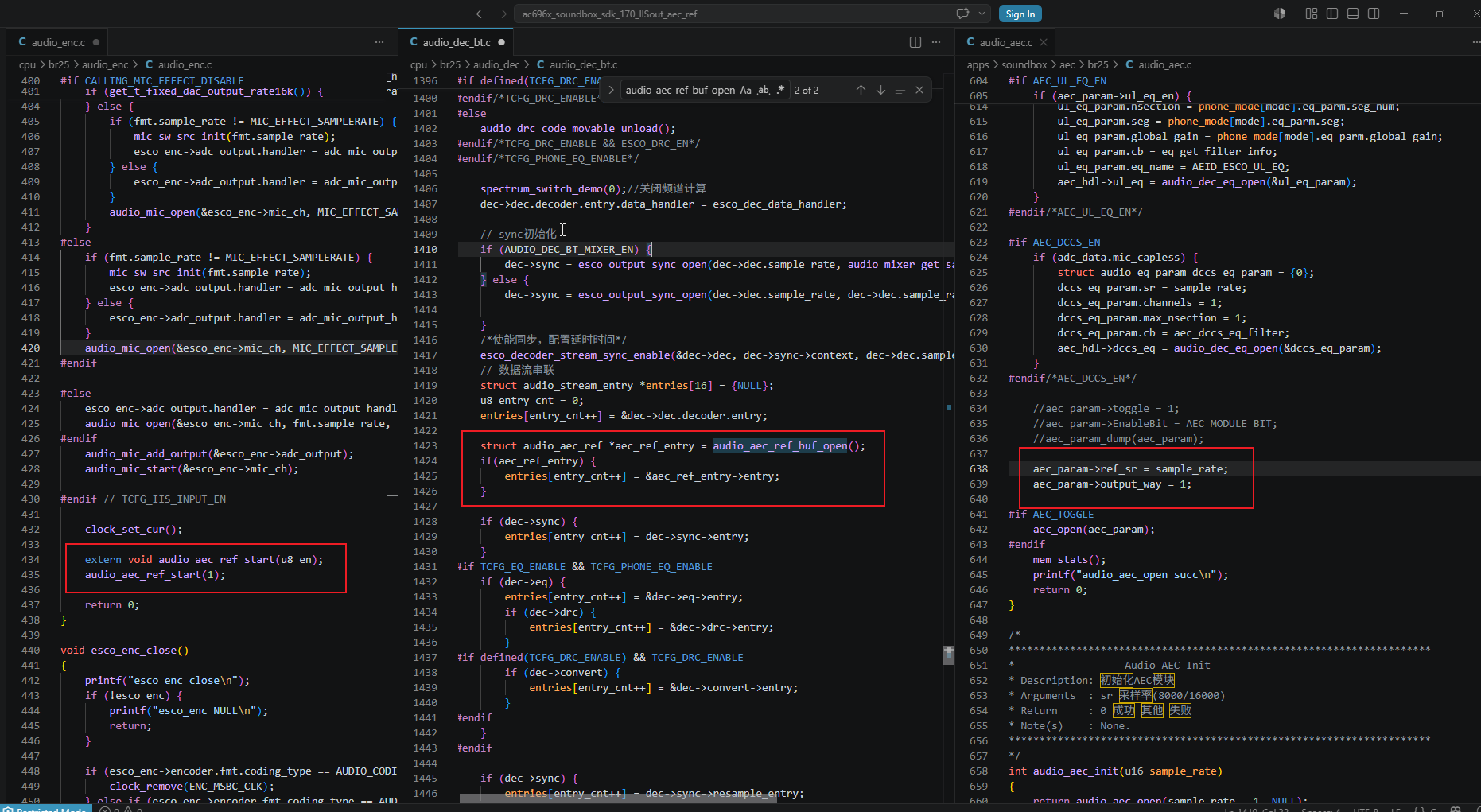Screen dimensions: 1481x812
Task: Enable regular expression (.*) in find widget
Action: (x=780, y=90)
